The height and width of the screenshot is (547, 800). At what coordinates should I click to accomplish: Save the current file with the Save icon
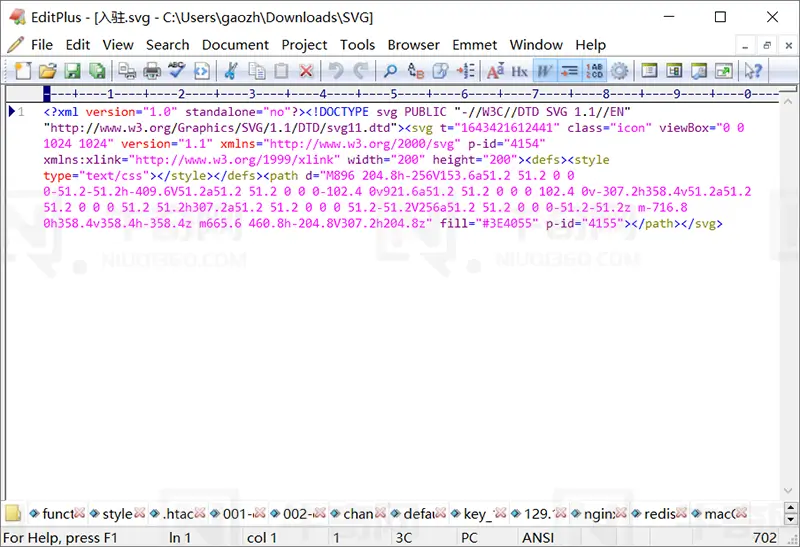click(x=72, y=70)
